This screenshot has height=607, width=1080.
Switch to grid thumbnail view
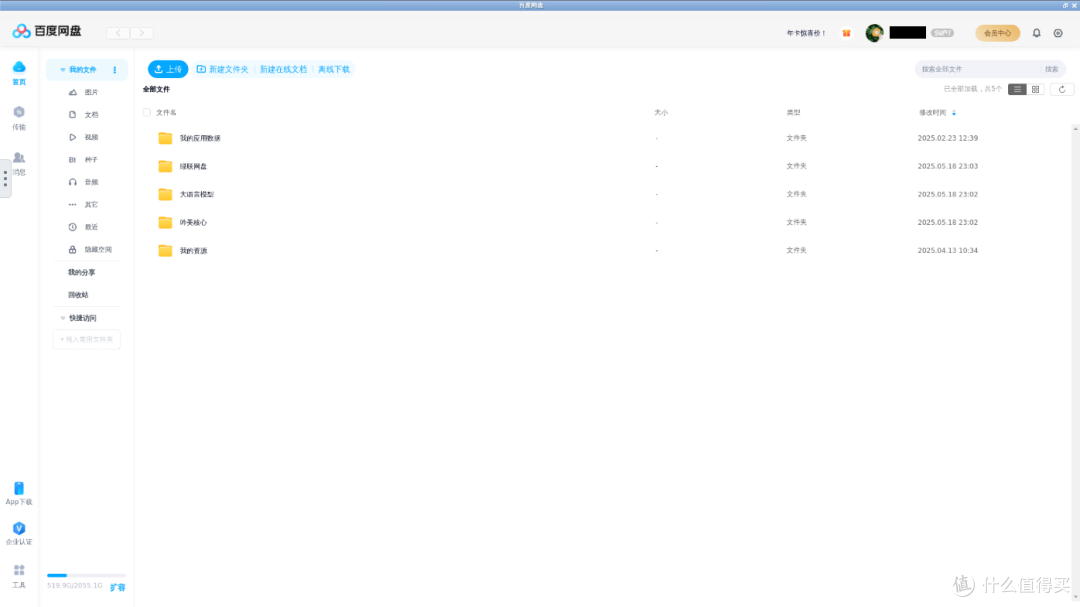pyautogui.click(x=1036, y=90)
